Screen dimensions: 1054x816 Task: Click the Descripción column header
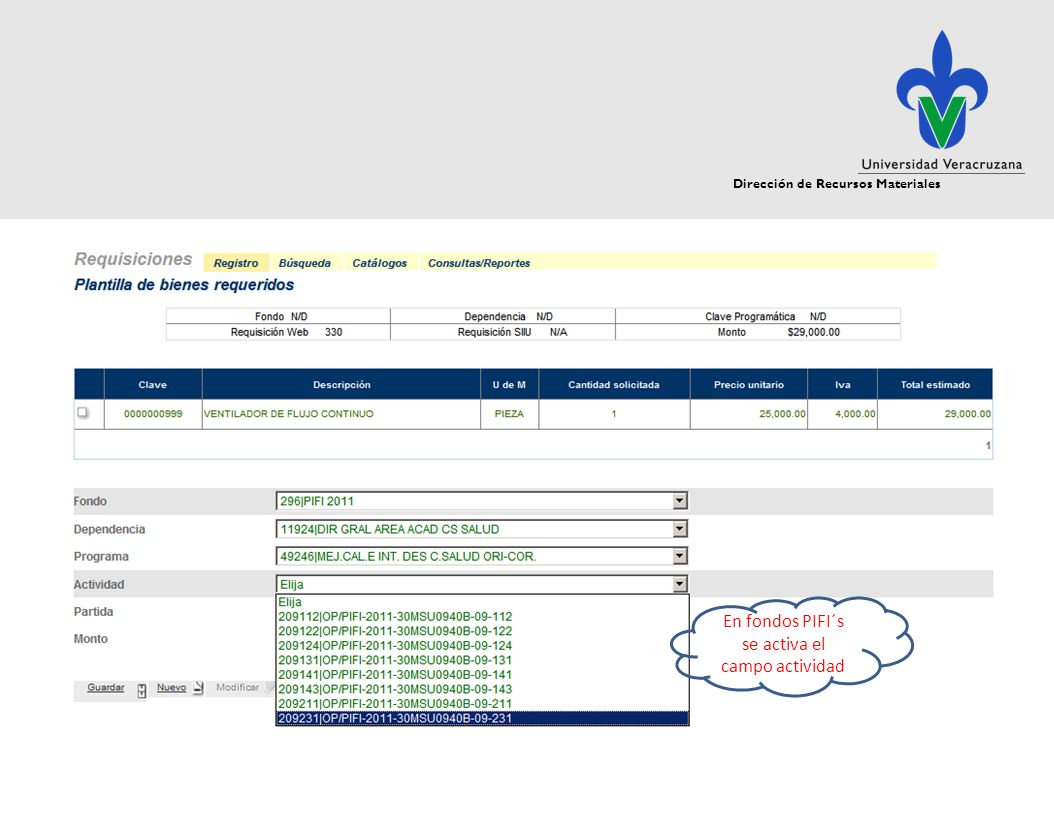[341, 384]
